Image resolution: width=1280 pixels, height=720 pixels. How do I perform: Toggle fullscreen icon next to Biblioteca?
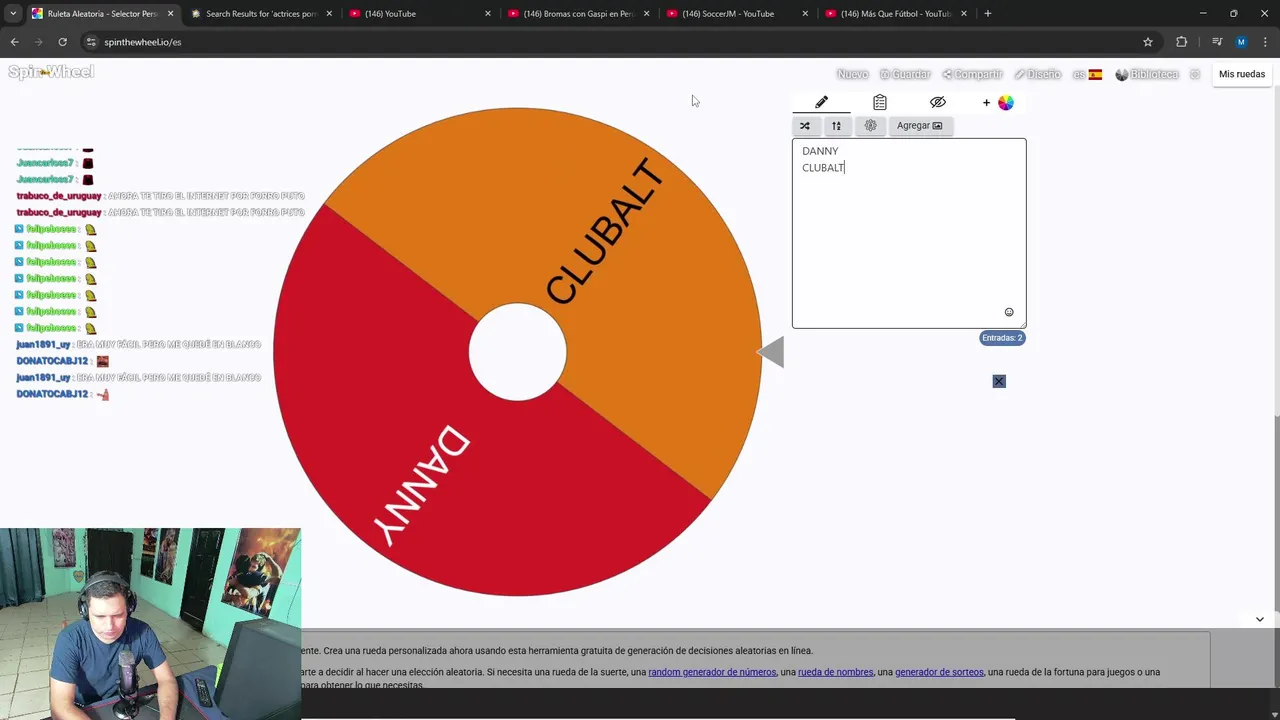pos(1195,74)
